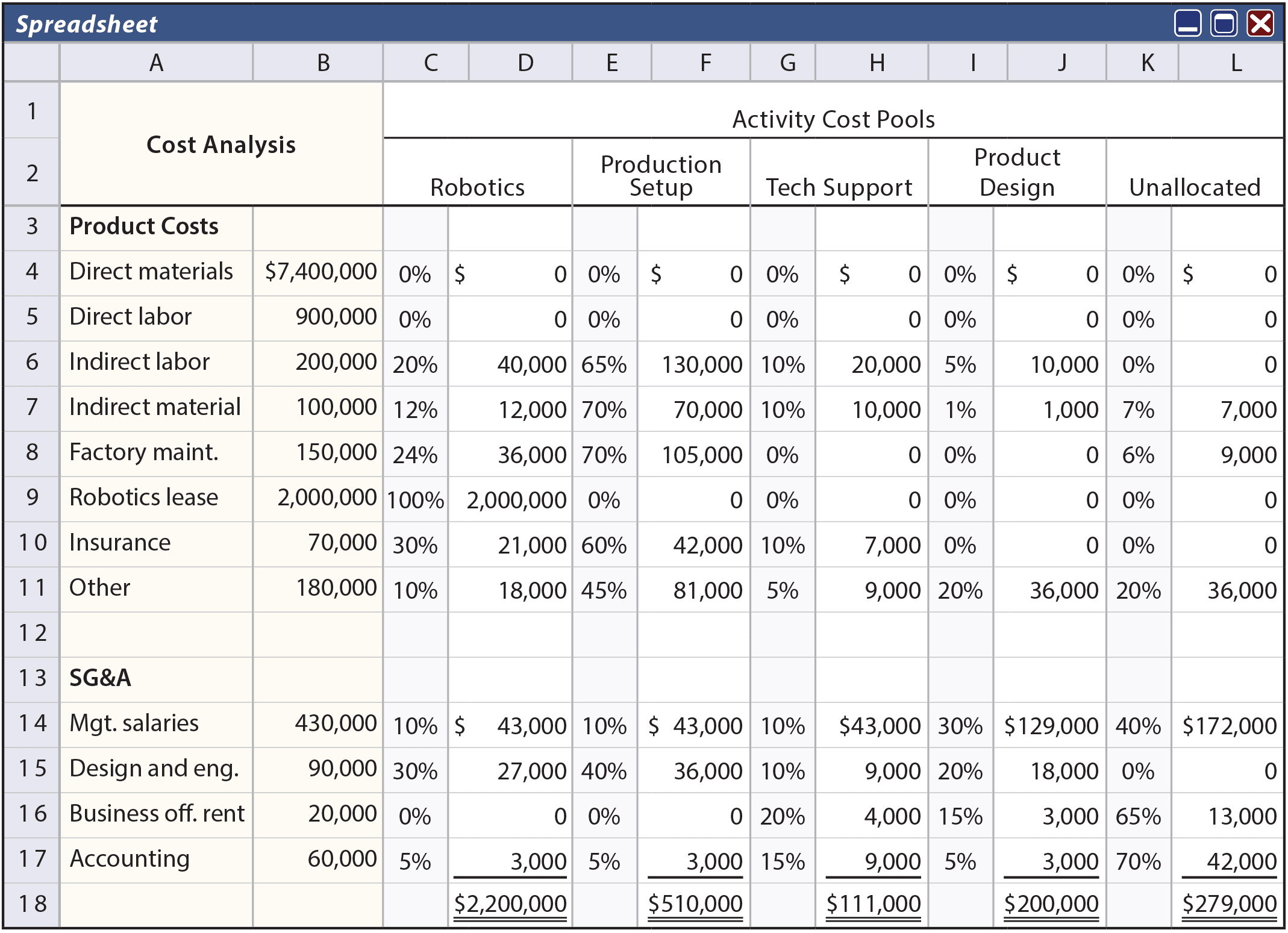Viewport: 1288px width, 933px height.
Task: Close the Spreadsheet window
Action: click(x=1260, y=24)
